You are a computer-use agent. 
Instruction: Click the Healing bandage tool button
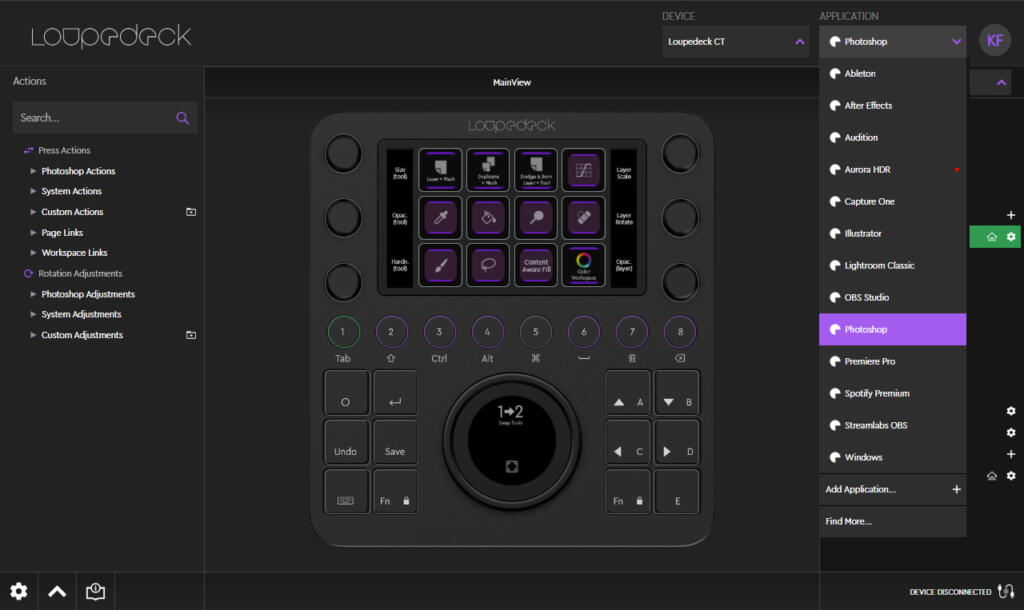click(584, 217)
